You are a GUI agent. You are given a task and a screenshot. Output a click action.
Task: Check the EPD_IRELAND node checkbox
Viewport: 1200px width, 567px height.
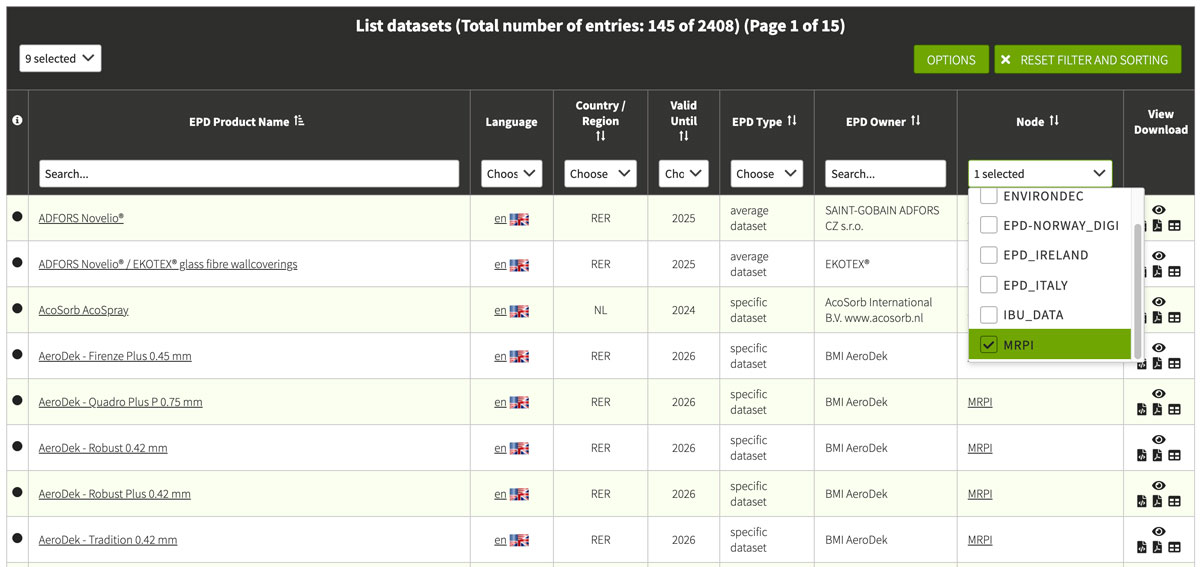[989, 255]
